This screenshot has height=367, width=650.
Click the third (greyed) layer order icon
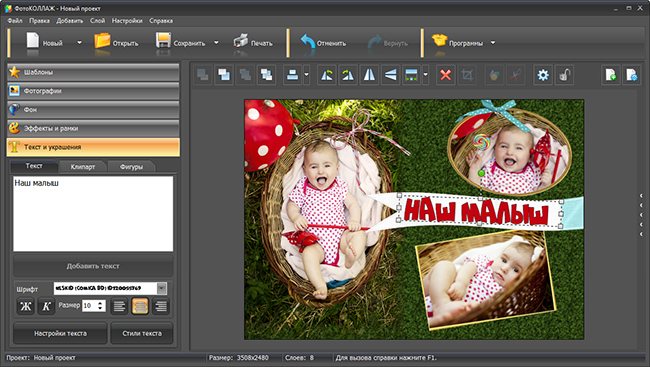(245, 75)
